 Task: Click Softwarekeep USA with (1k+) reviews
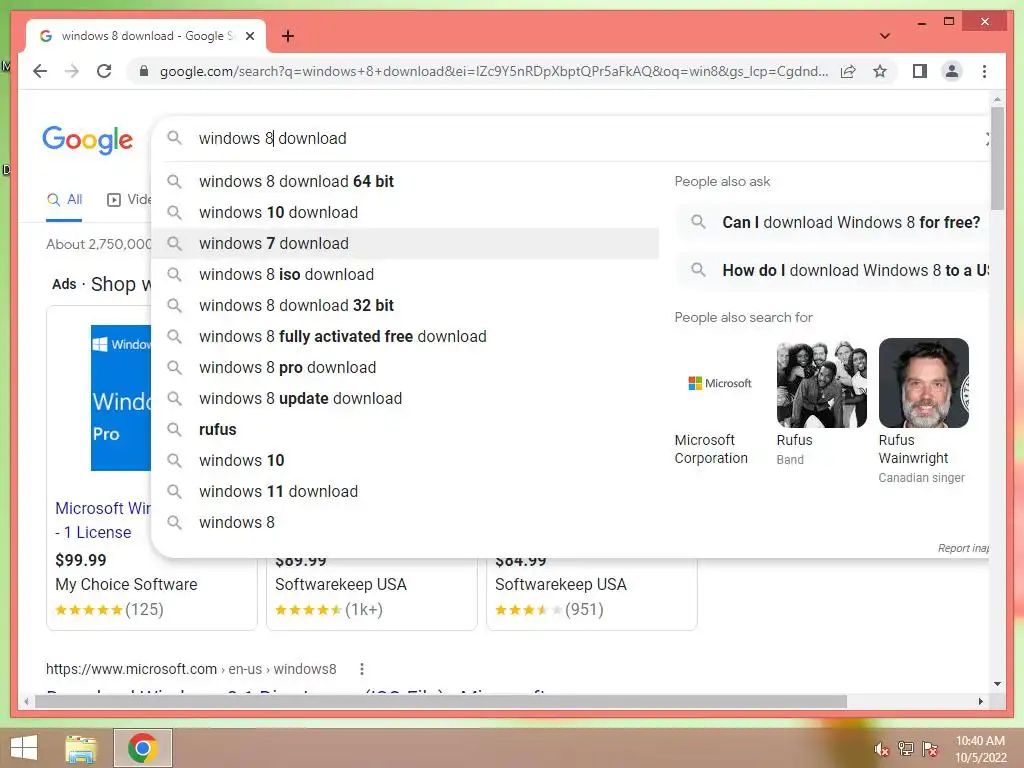341,584
